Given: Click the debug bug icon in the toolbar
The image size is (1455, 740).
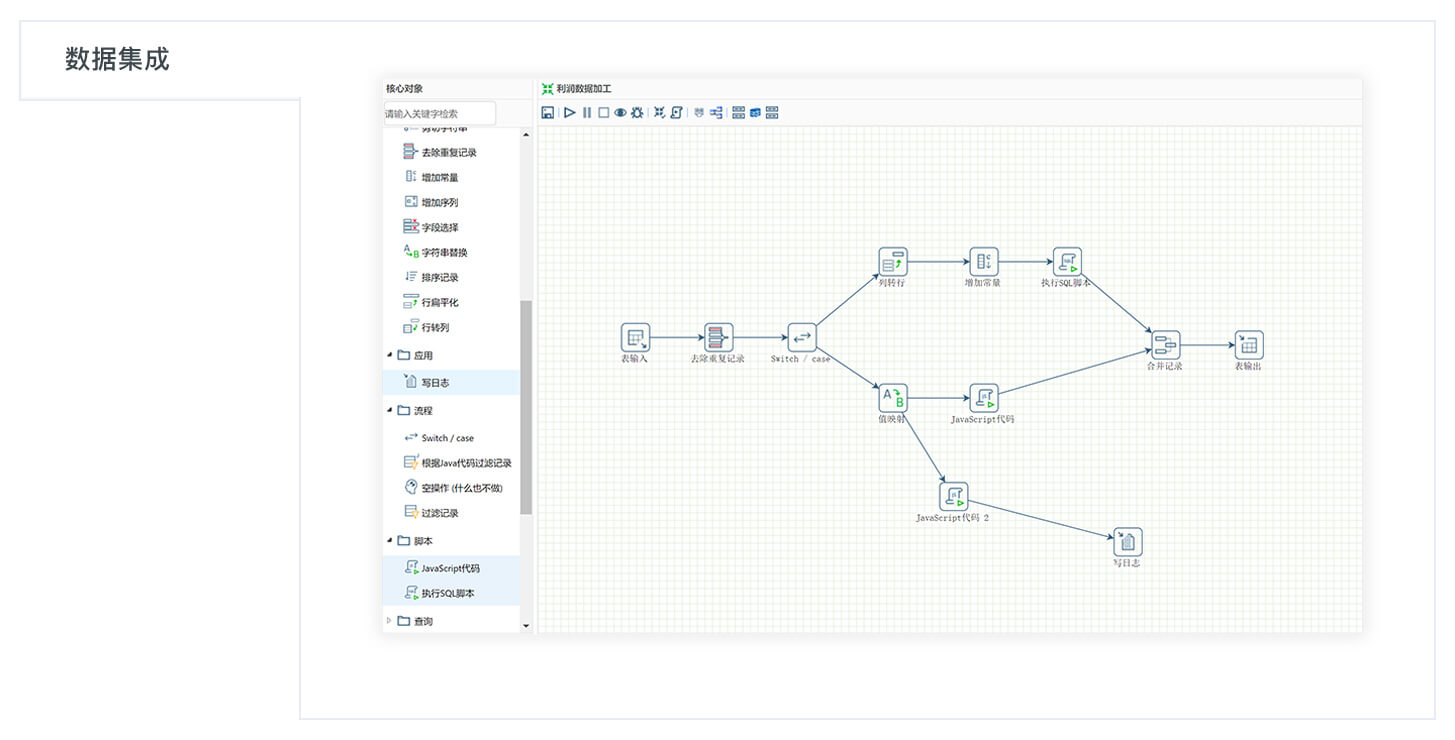Looking at the screenshot, I should click(x=637, y=113).
